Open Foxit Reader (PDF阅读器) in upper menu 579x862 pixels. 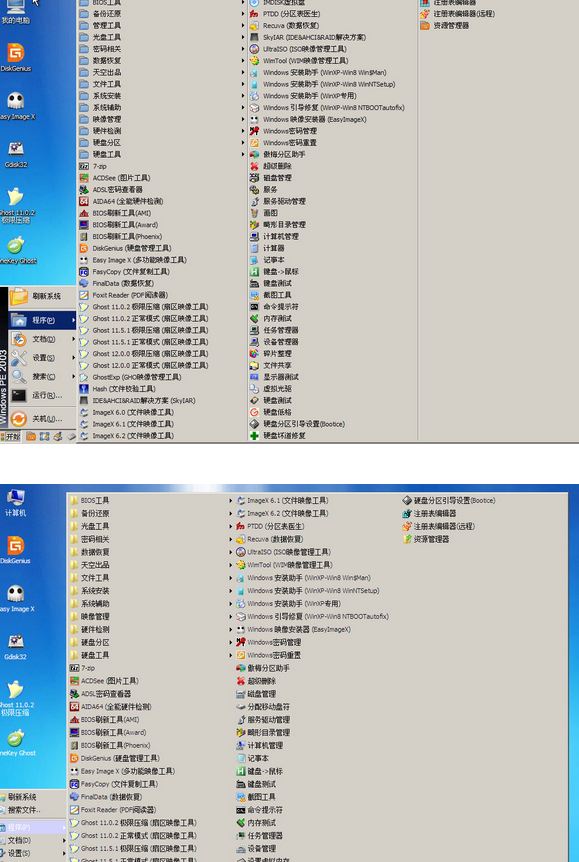[x=124, y=295]
